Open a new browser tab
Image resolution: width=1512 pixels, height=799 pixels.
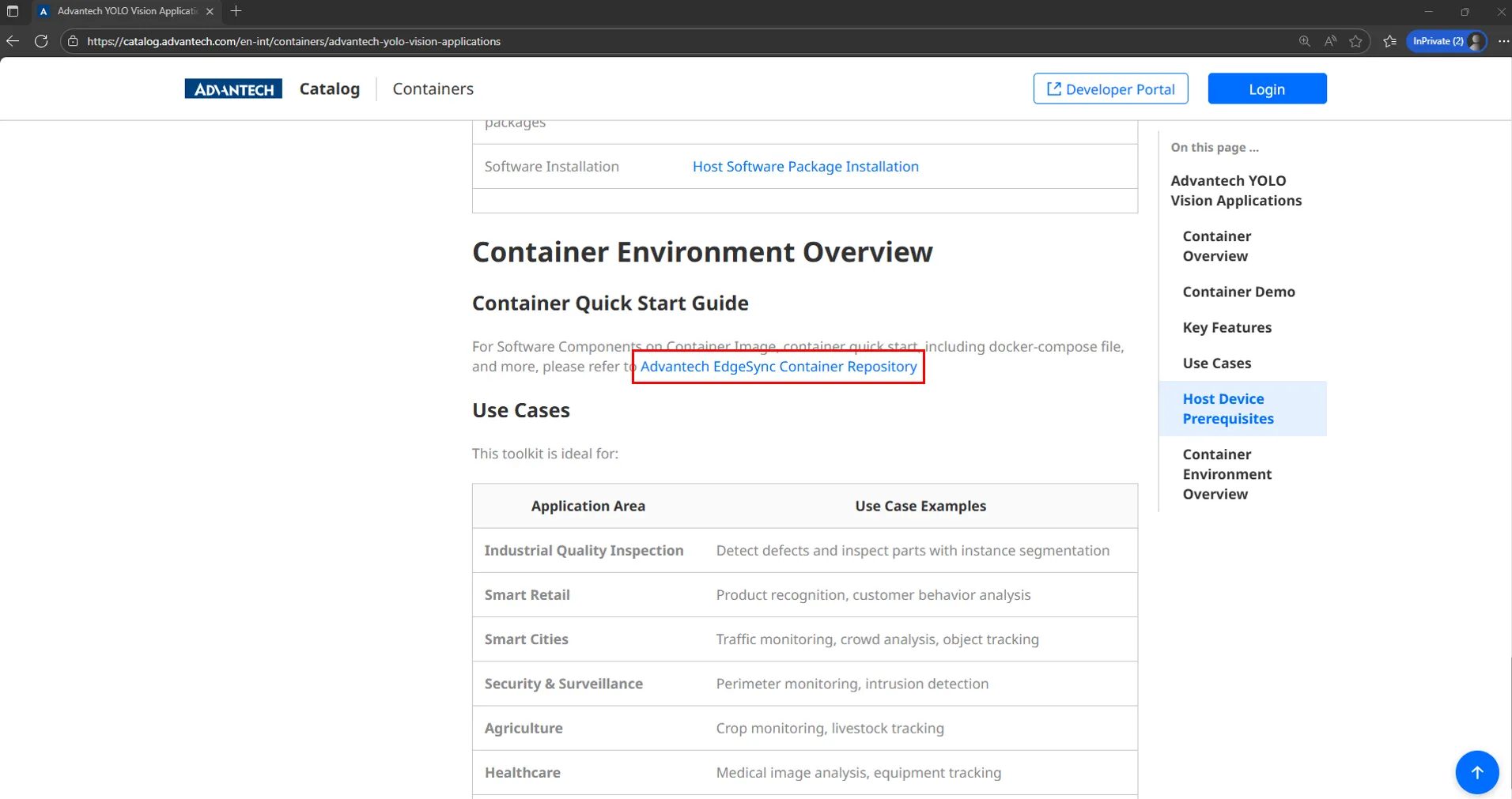coord(236,11)
